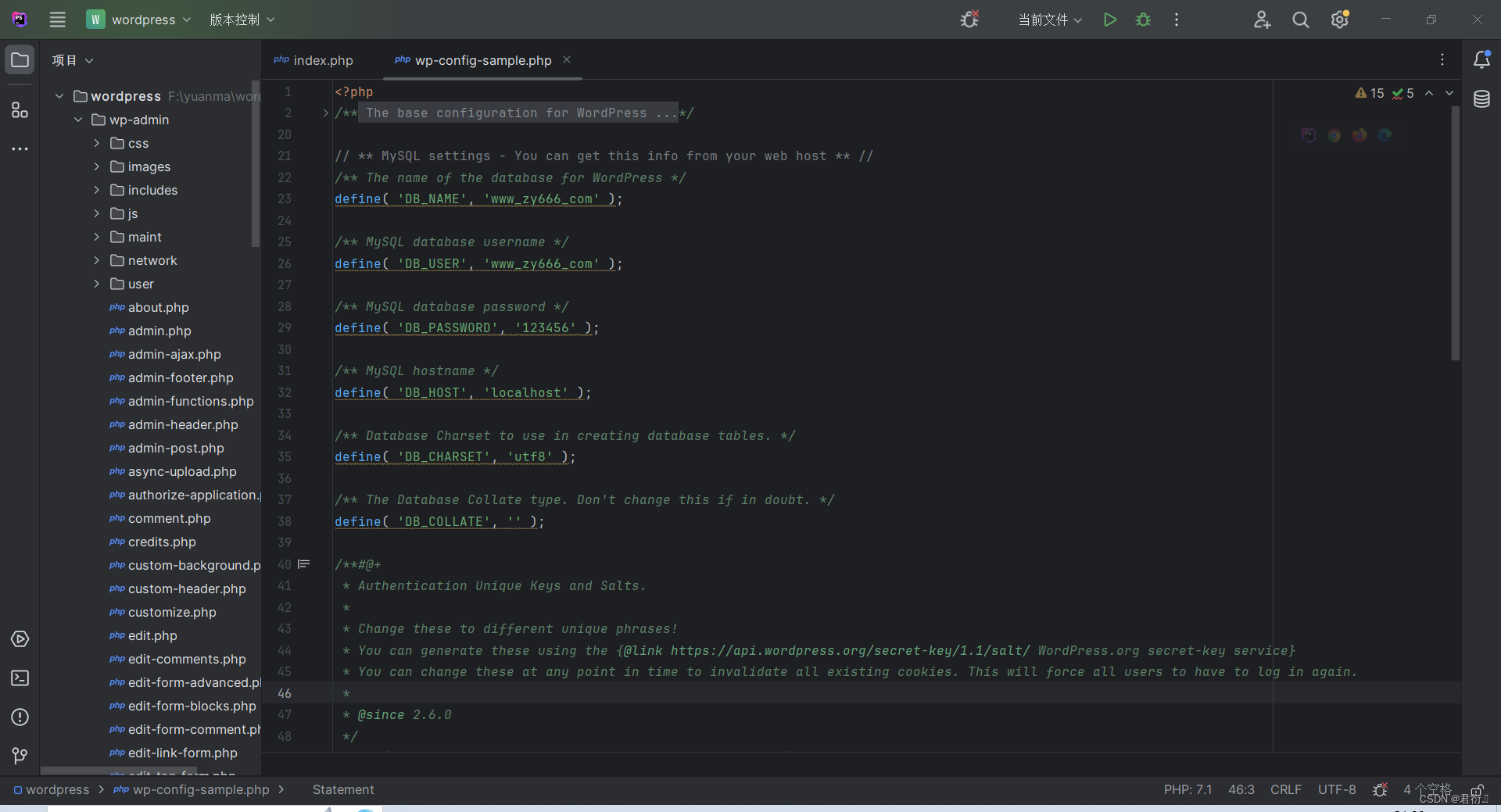Click the PHP: 7.1 language level widget

click(x=1188, y=789)
